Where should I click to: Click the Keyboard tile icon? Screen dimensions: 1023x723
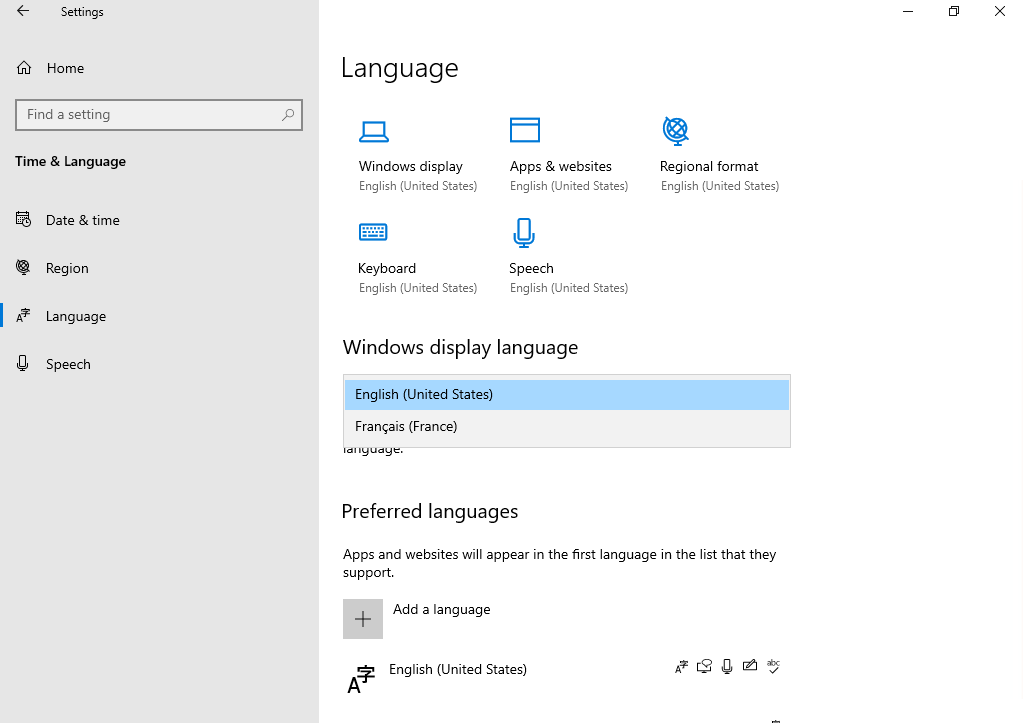coord(373,232)
